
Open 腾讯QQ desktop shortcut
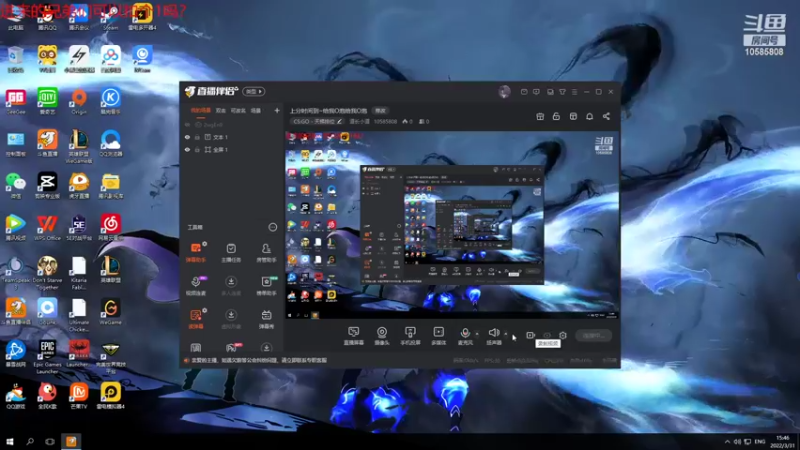pyautogui.click(x=47, y=16)
